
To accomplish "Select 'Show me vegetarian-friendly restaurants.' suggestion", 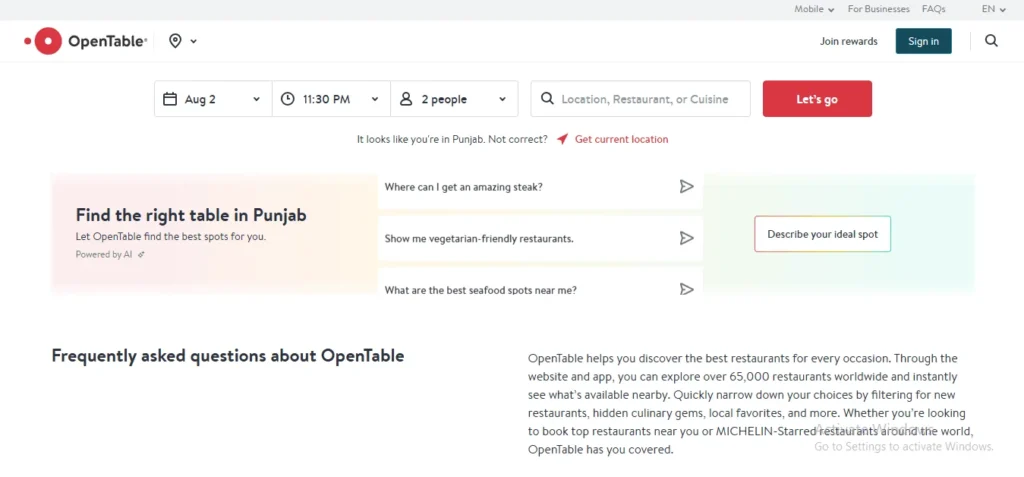I will [x=479, y=238].
